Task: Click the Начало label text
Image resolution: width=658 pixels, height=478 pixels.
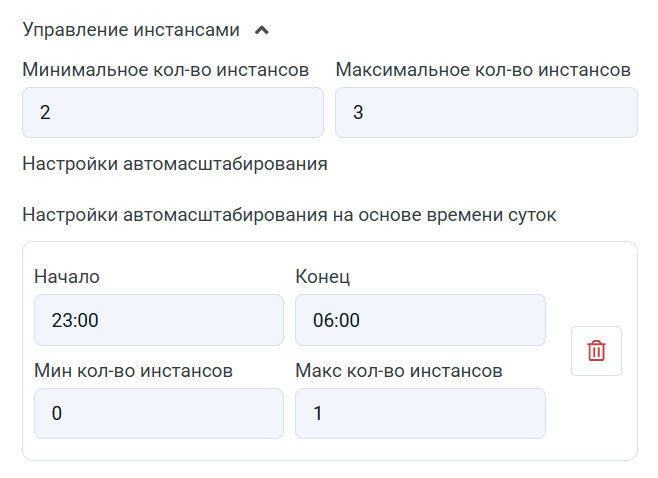Action: 67,276
